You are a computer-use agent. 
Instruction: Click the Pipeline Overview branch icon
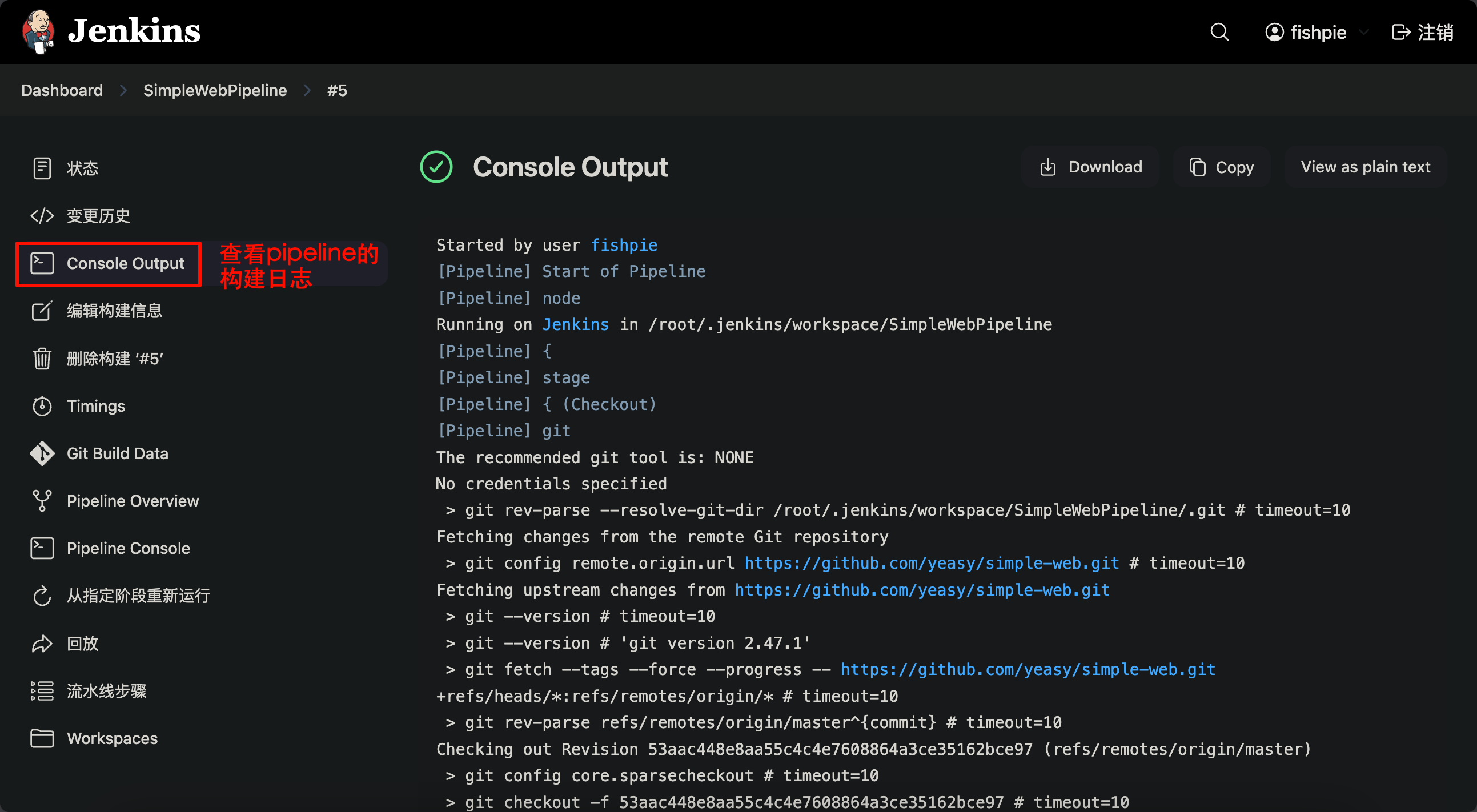click(x=42, y=501)
